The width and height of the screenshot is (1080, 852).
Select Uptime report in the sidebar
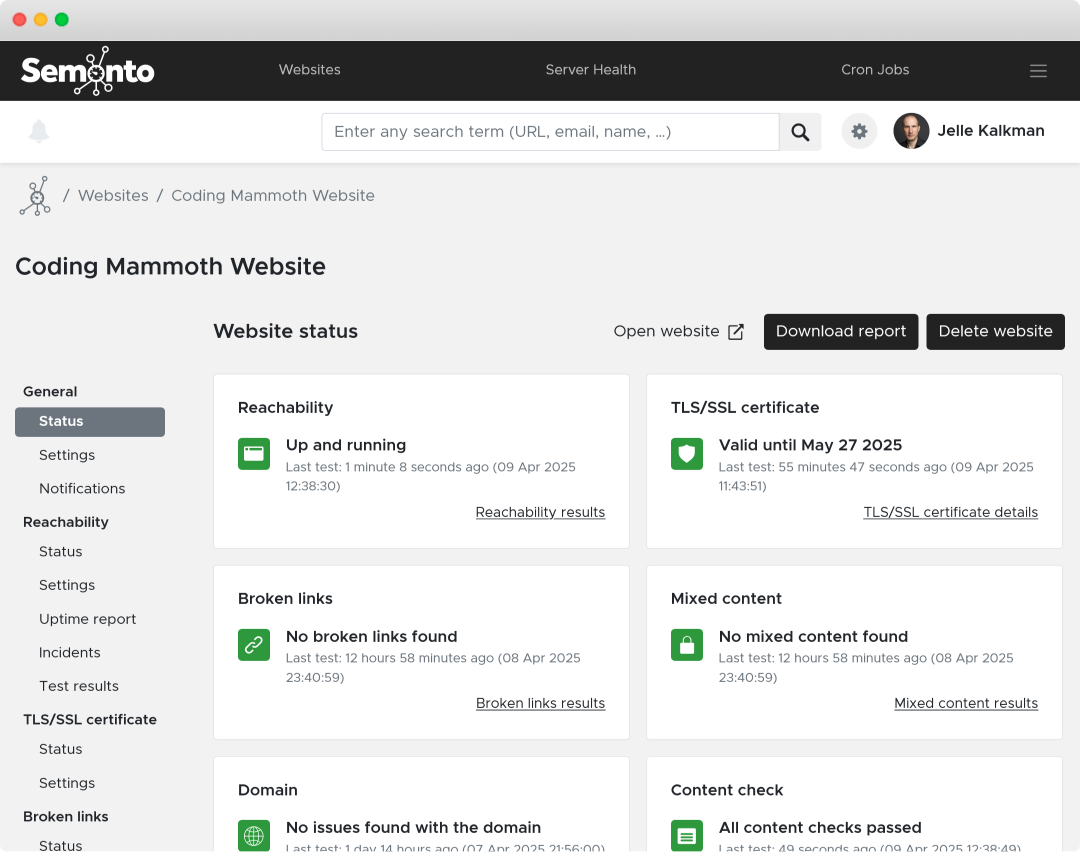[x=88, y=619]
